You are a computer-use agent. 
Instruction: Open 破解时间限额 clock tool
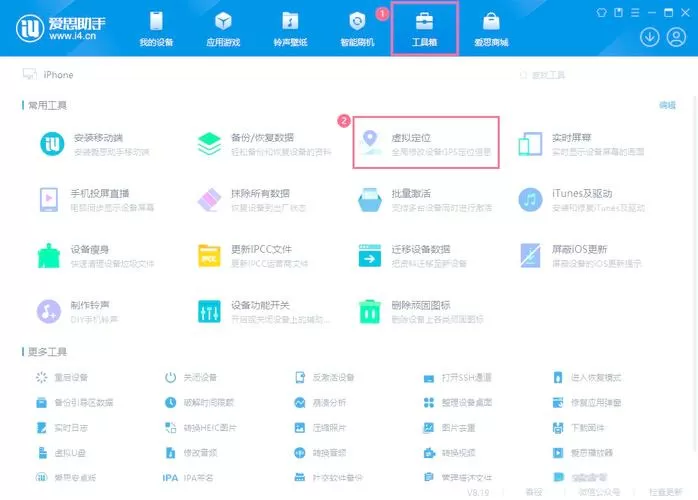[199, 402]
